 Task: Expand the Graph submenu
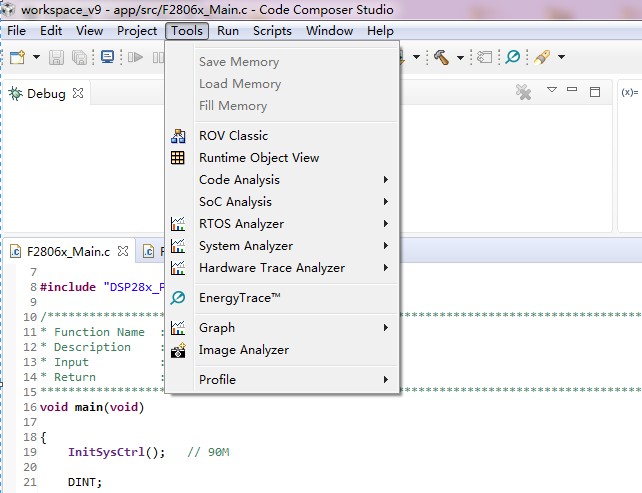pyautogui.click(x=282, y=328)
